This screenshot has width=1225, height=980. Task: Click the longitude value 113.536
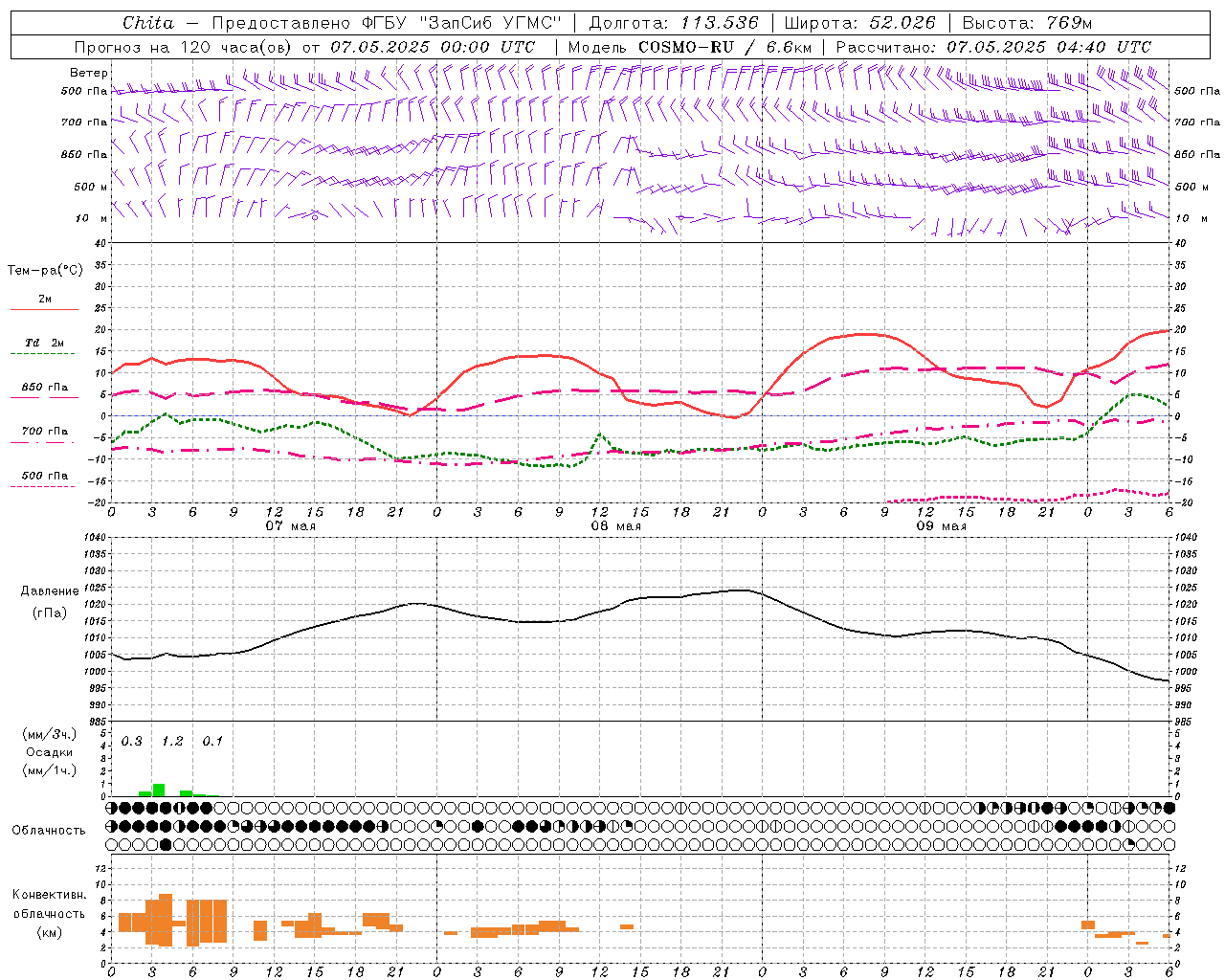click(x=720, y=23)
